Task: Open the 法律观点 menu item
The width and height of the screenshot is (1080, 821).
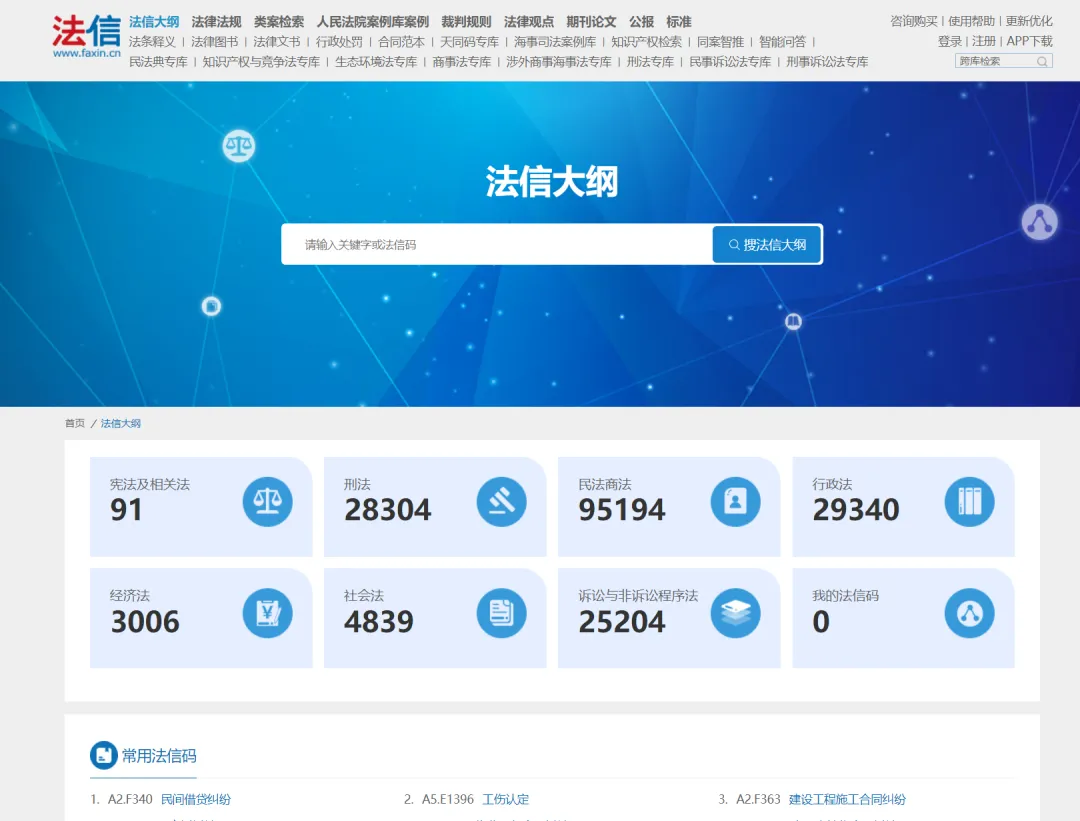Action: point(529,22)
